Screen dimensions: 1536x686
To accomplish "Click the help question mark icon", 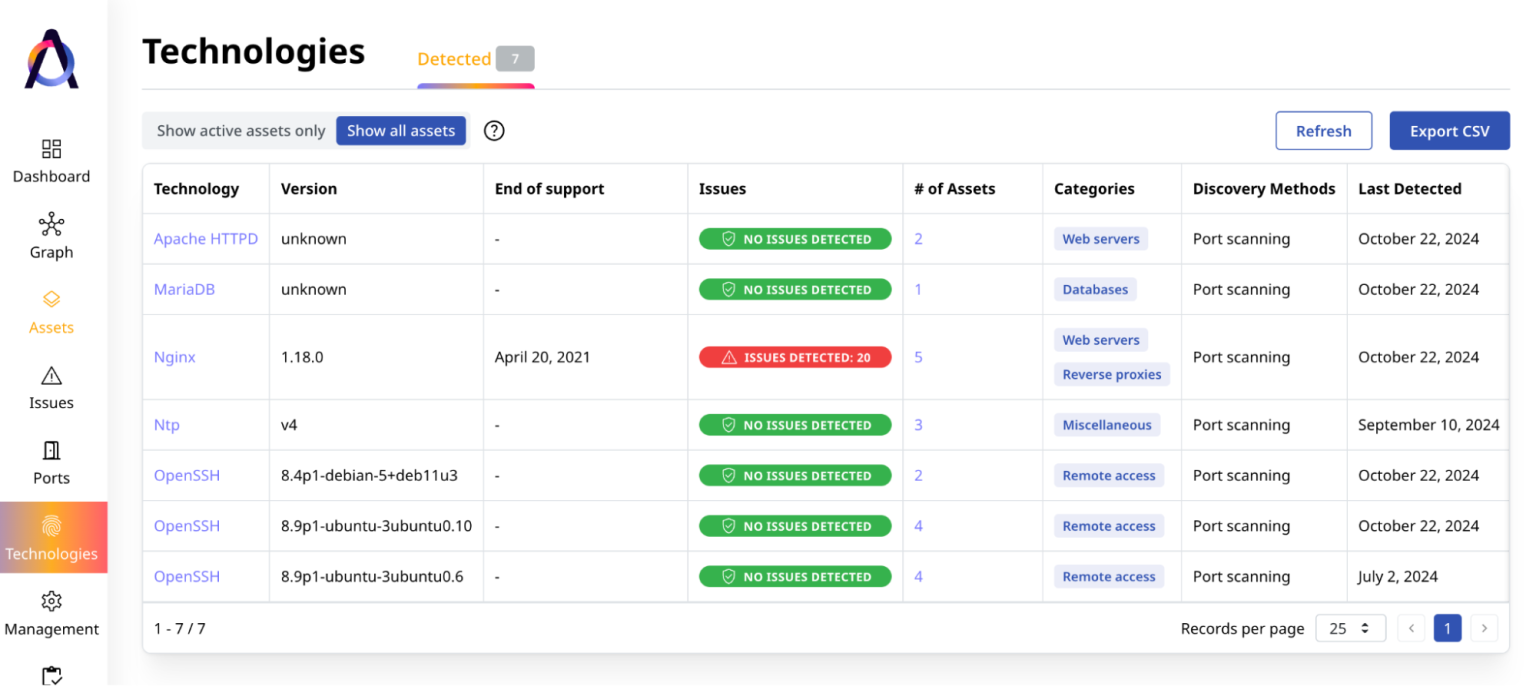I will coord(494,131).
